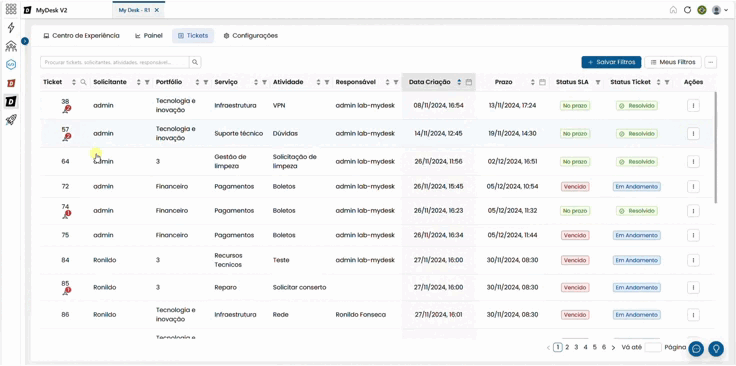Screen dimensions: 736x366
Task: Filter the Serviço column
Action: [264, 82]
